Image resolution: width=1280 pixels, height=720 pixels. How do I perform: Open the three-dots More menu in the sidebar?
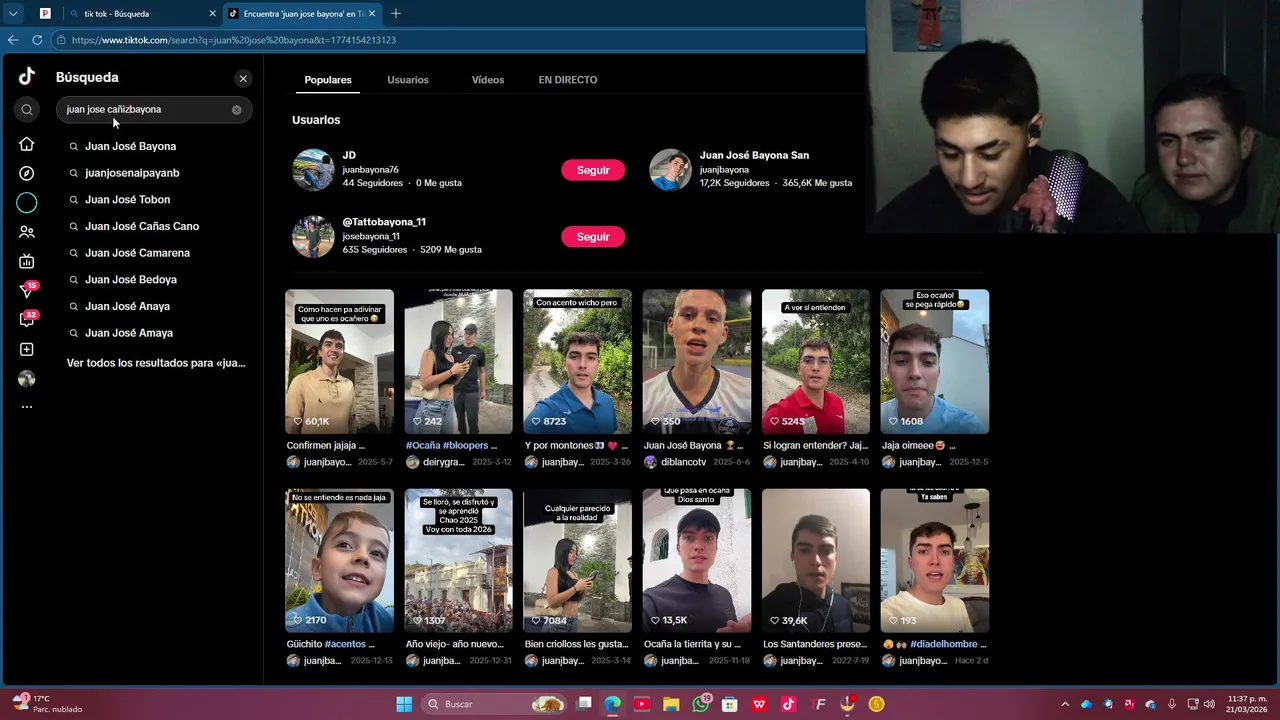click(x=27, y=407)
